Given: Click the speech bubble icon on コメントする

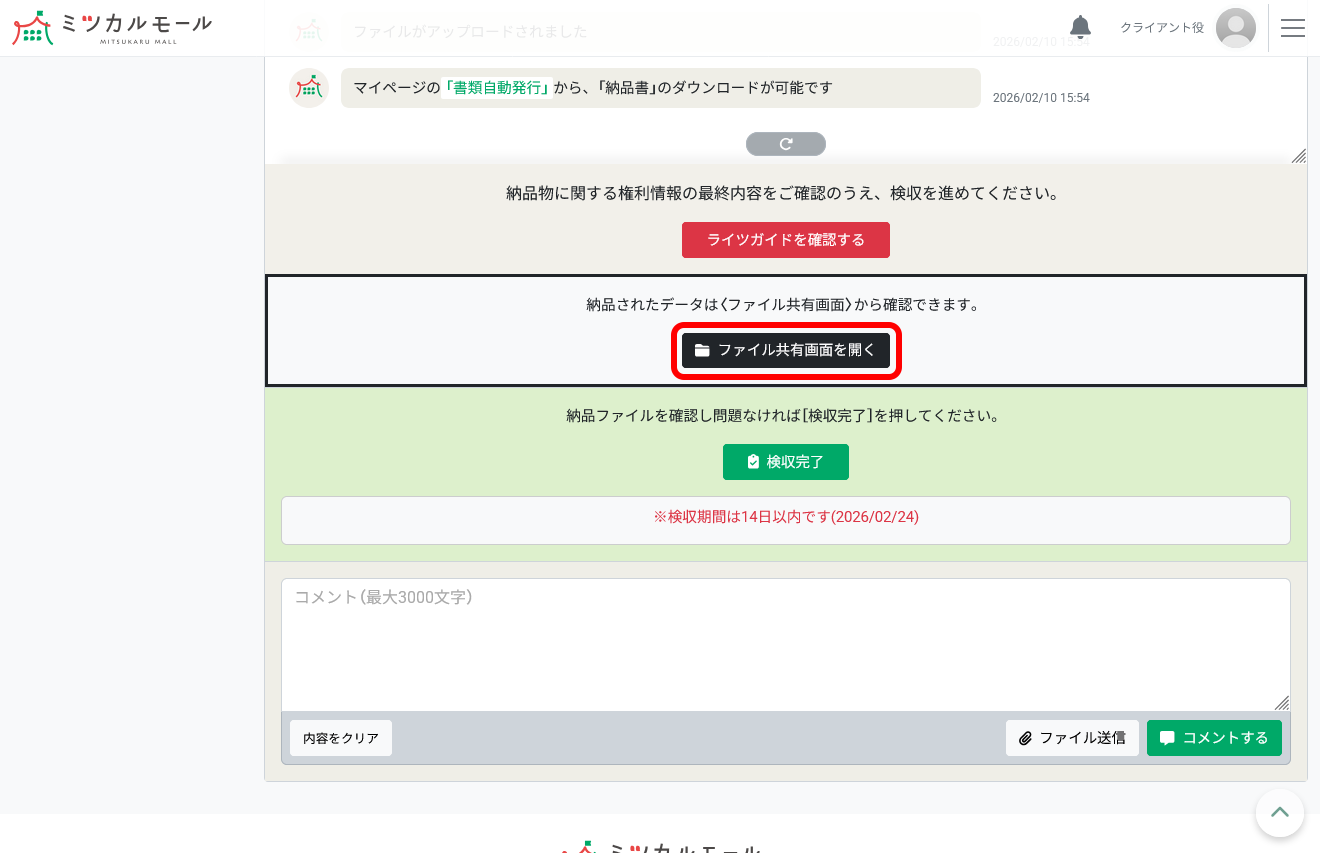Looking at the screenshot, I should point(1168,738).
